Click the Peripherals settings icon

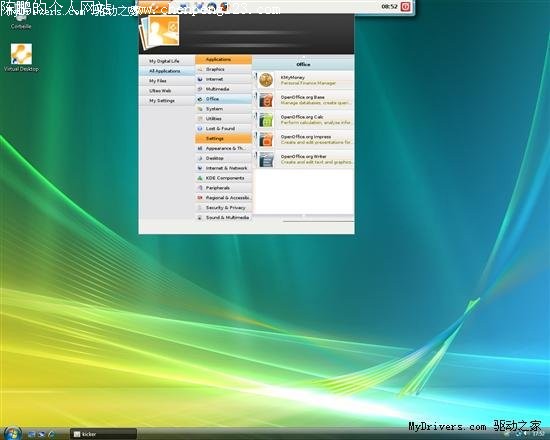(x=200, y=188)
